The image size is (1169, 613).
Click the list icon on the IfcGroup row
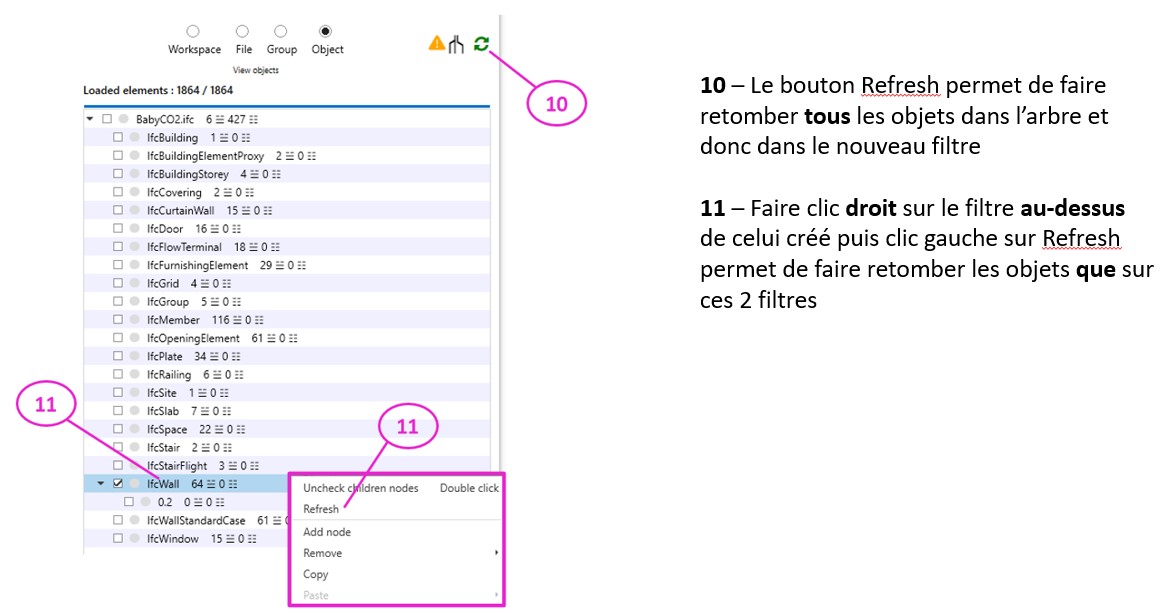(x=216, y=301)
